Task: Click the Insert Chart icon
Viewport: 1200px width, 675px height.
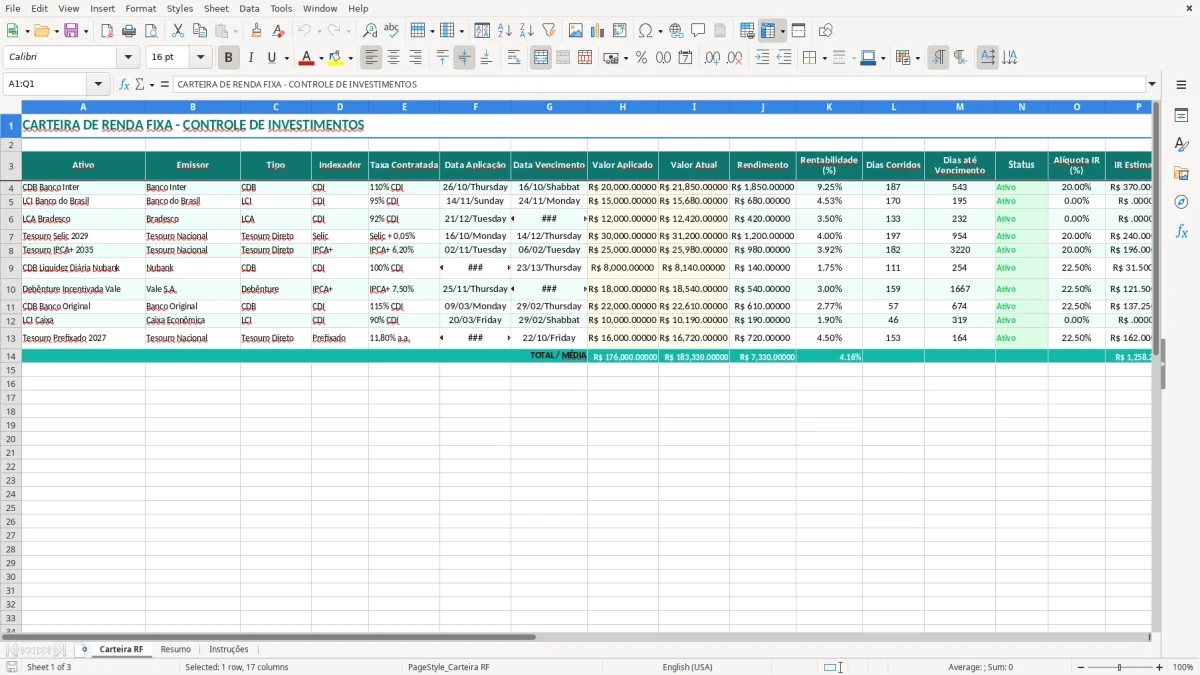Action: 598,31
